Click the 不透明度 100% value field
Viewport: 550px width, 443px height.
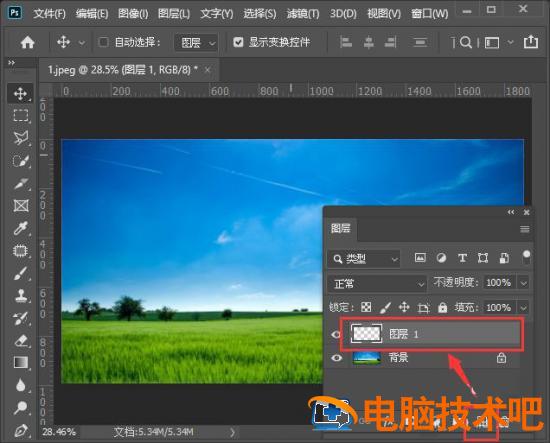(499, 283)
